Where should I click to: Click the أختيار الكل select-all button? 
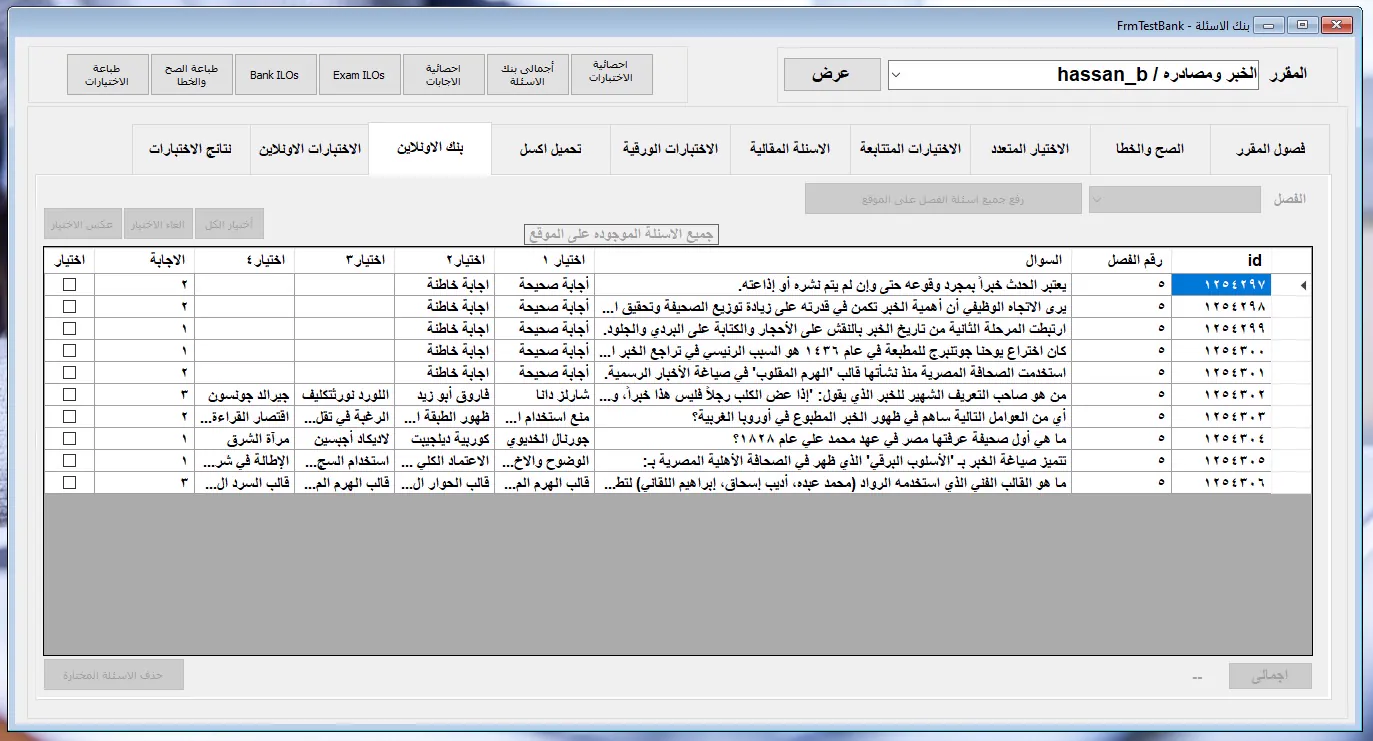(x=229, y=224)
